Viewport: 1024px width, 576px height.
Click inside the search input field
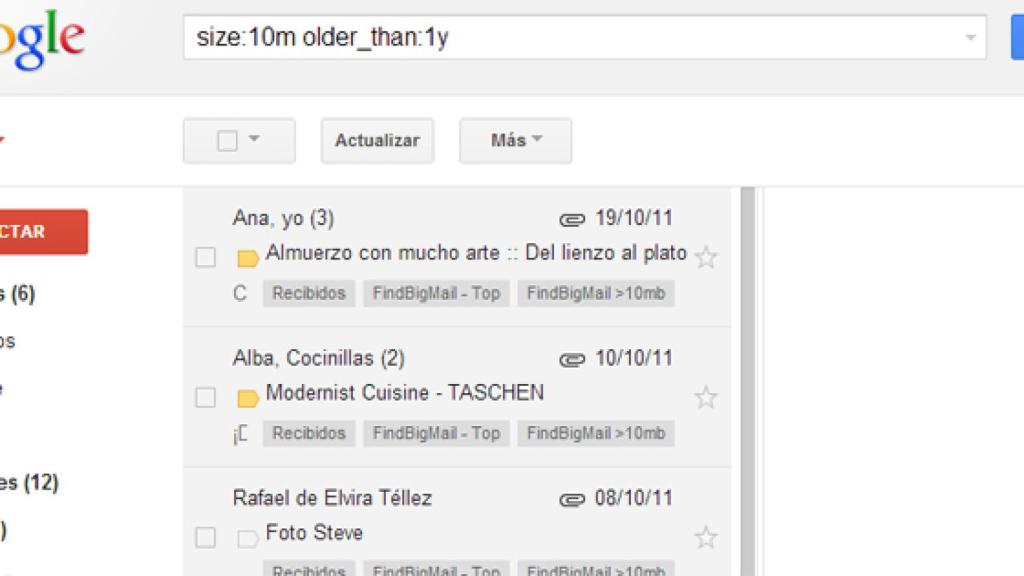coord(500,36)
